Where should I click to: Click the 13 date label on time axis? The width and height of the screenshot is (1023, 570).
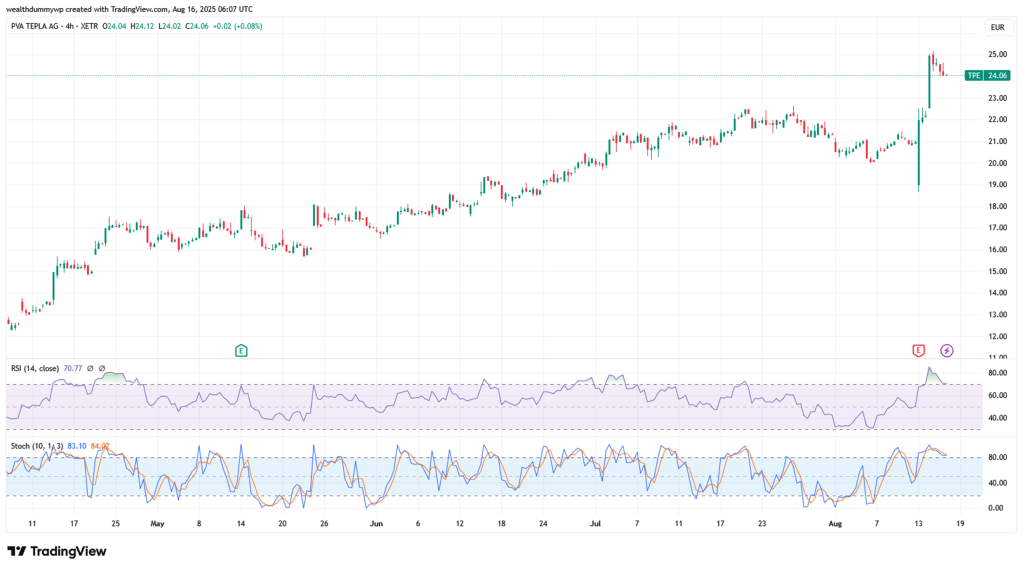[x=919, y=523]
